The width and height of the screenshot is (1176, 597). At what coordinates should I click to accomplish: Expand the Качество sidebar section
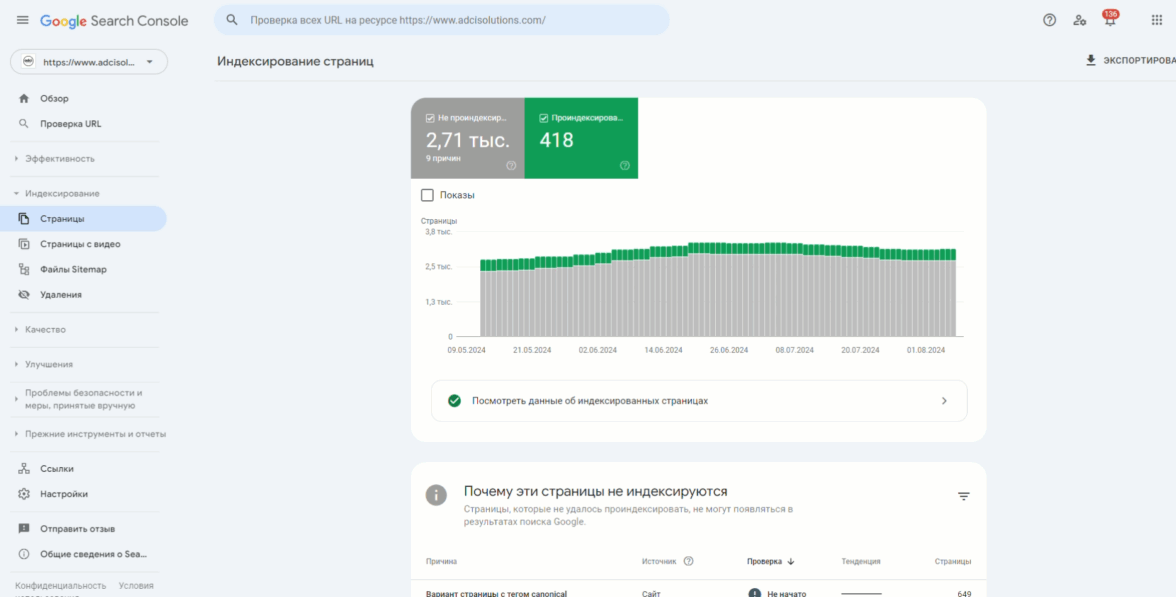(x=45, y=330)
